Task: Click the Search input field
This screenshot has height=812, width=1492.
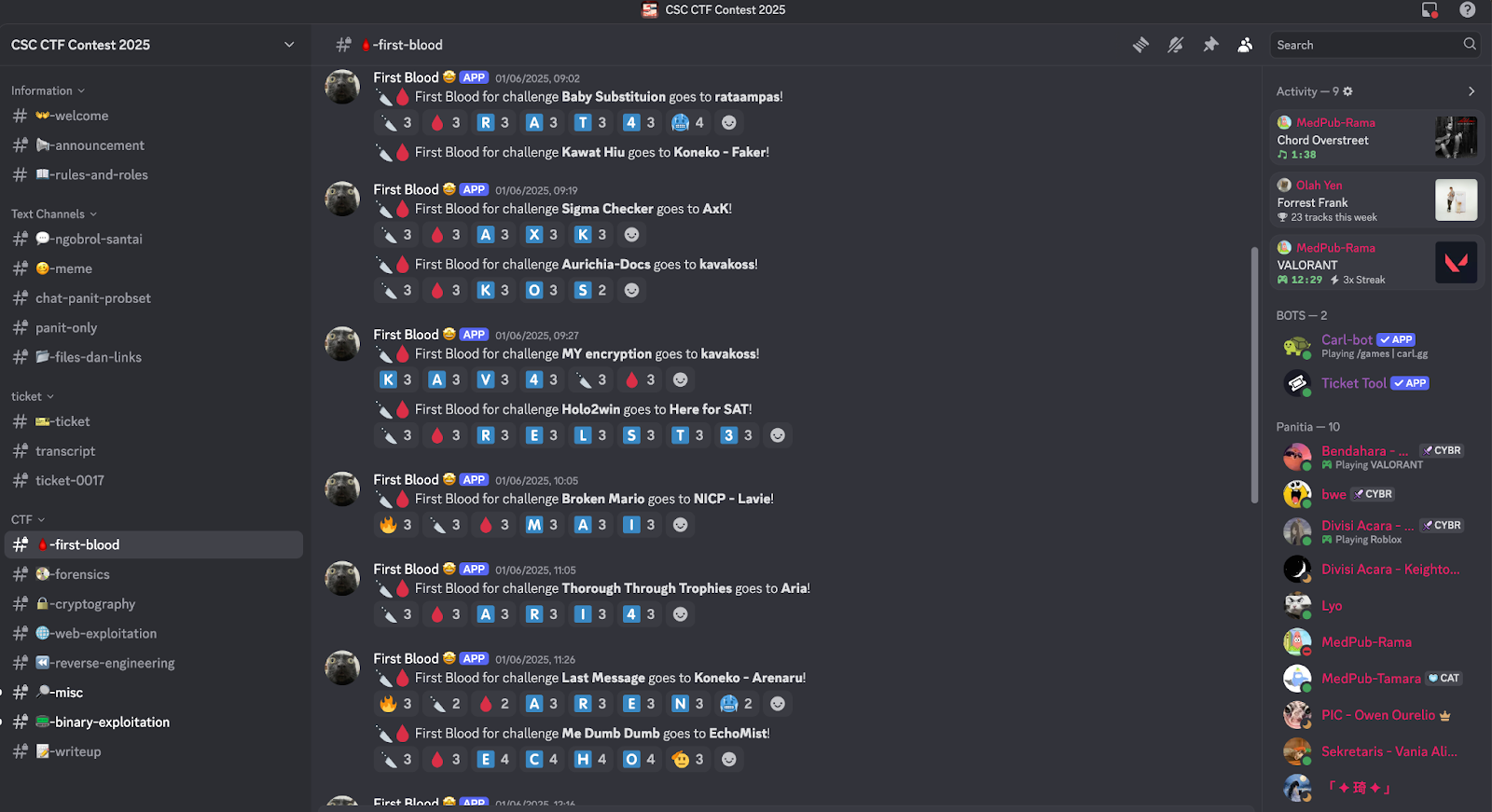Action: [x=1366, y=45]
